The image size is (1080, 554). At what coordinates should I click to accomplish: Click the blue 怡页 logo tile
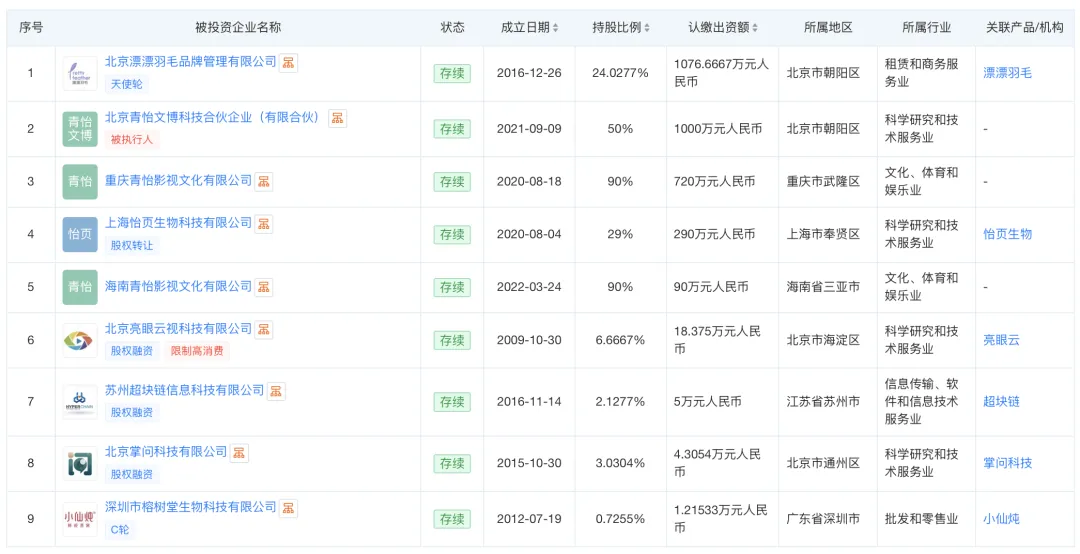(x=80, y=234)
